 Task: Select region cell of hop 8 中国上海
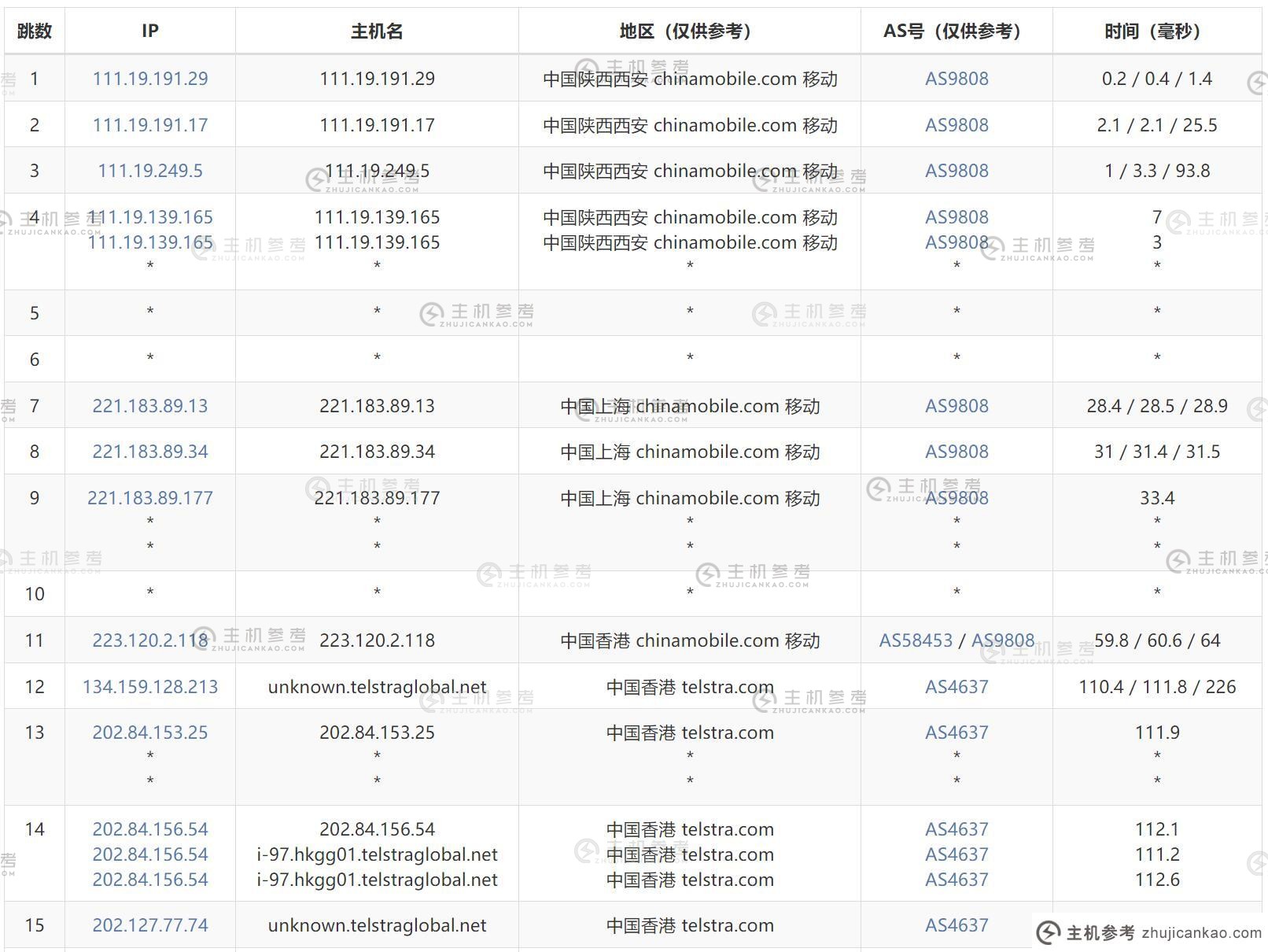(690, 452)
